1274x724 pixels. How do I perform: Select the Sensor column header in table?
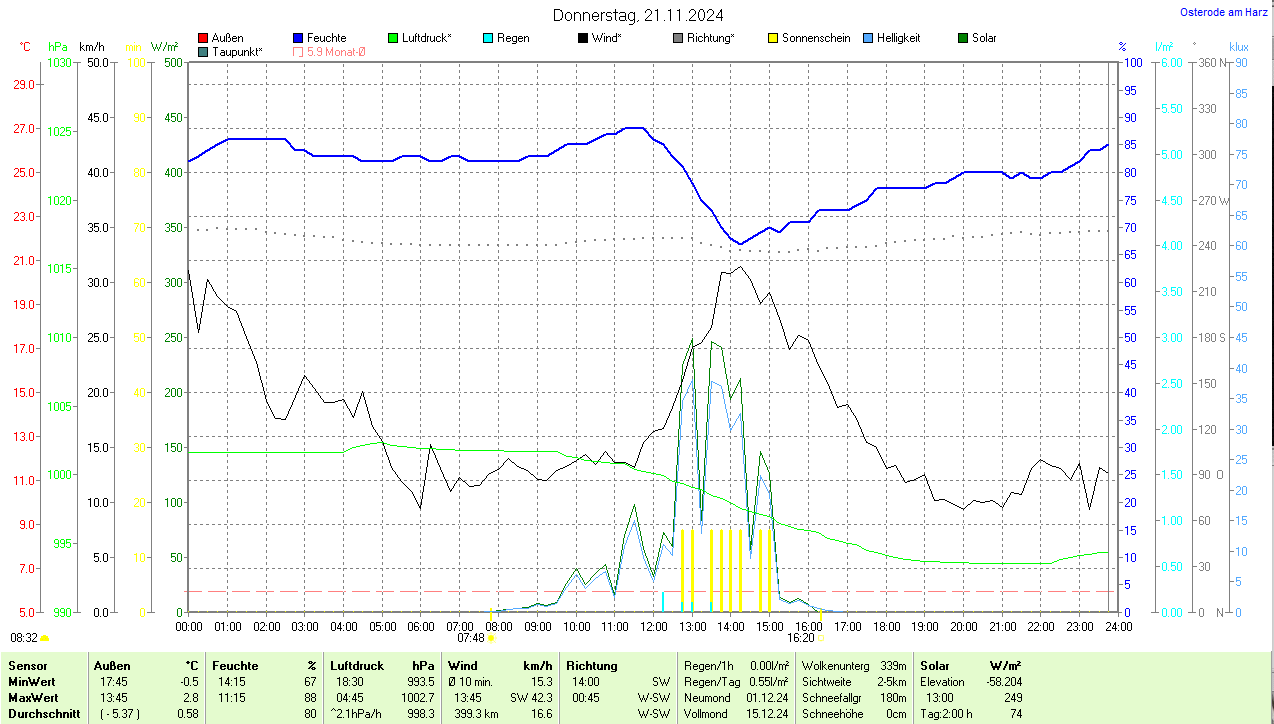point(28,665)
